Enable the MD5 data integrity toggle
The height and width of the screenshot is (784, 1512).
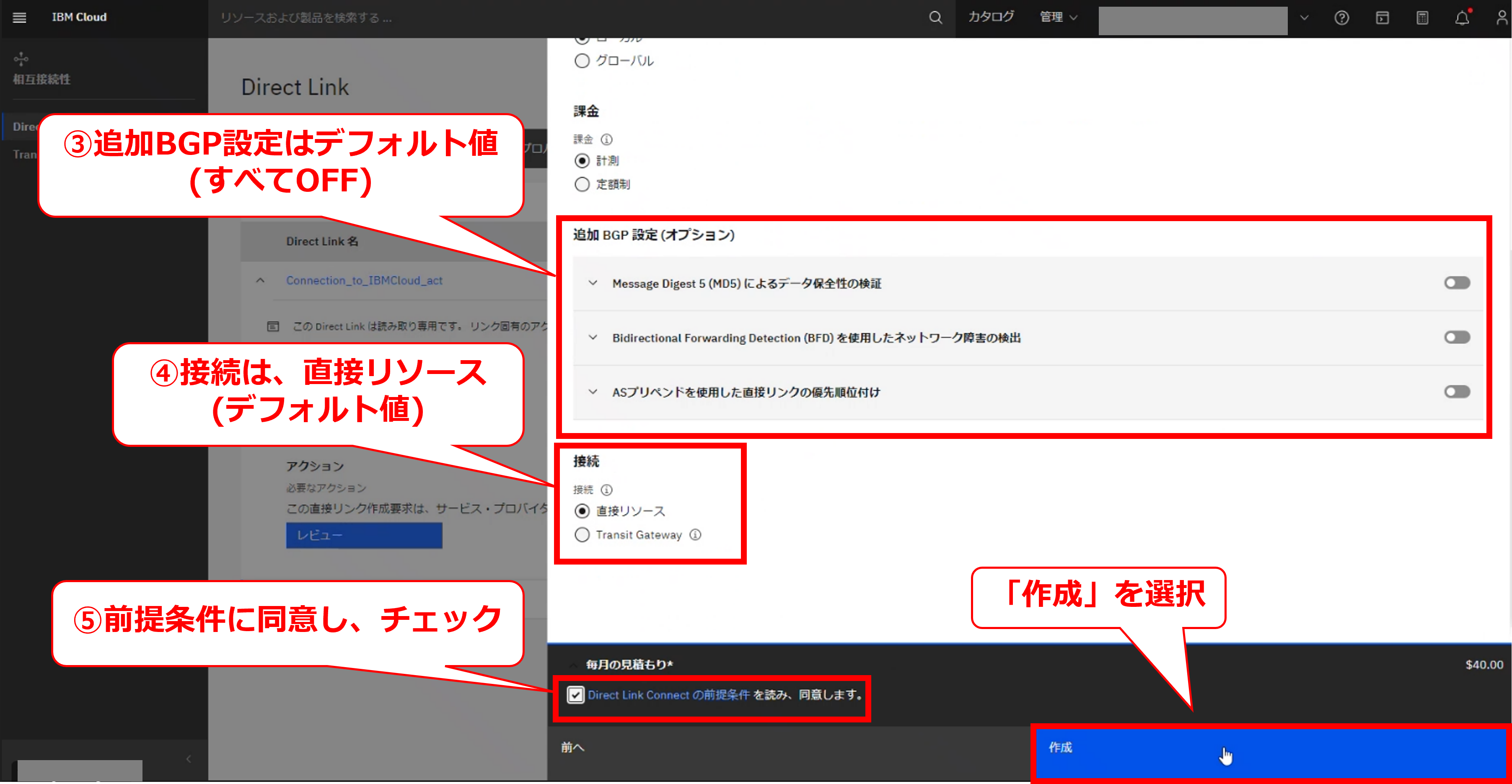(x=1457, y=283)
